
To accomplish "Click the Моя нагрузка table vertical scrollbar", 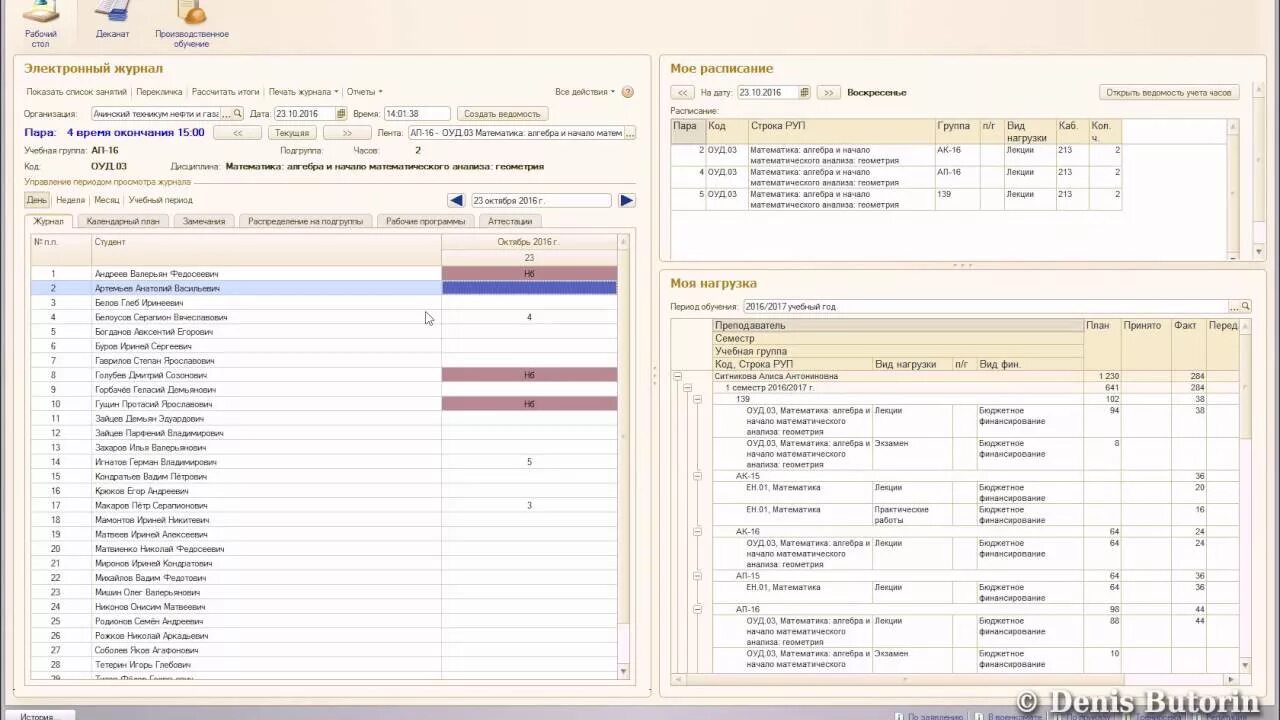I will [x=1245, y=495].
